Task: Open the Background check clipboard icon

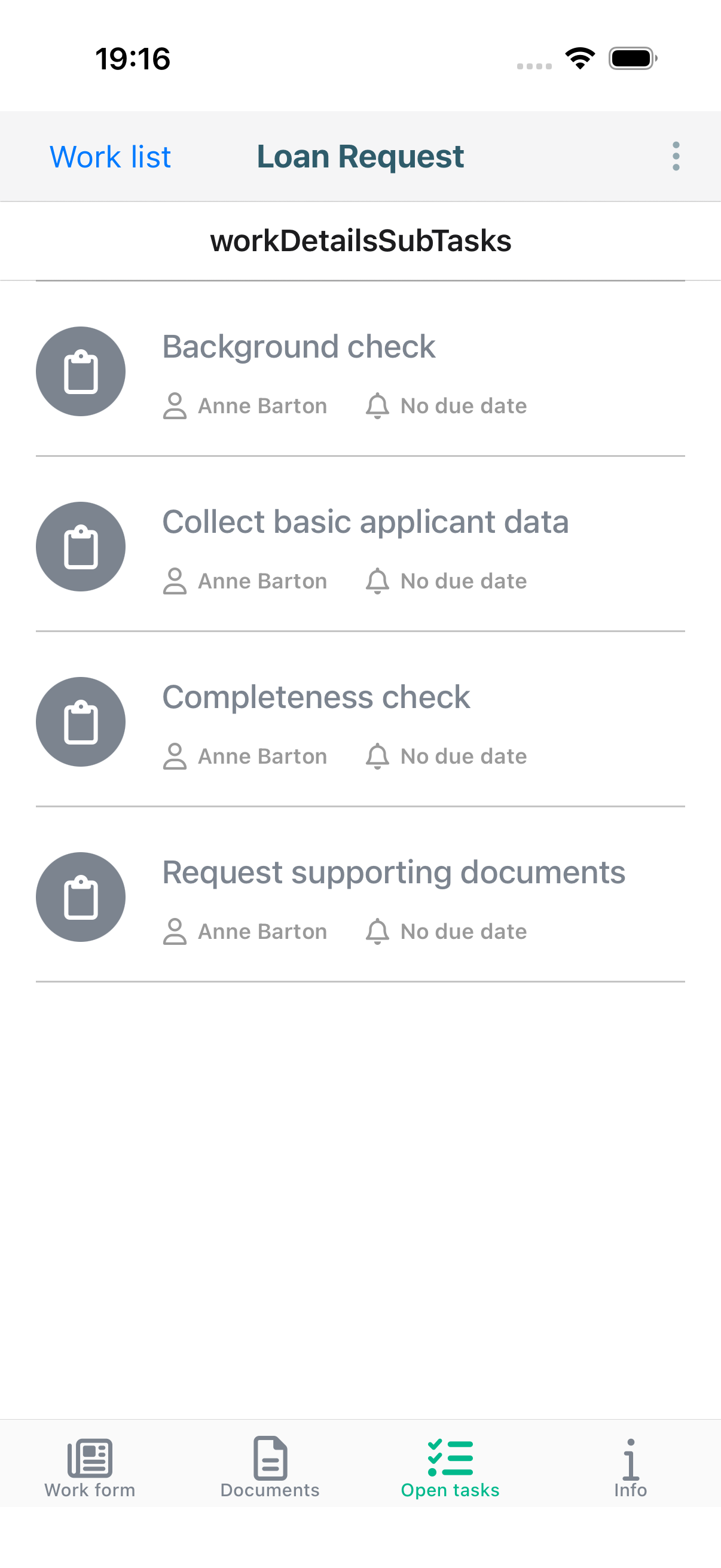Action: coord(80,371)
